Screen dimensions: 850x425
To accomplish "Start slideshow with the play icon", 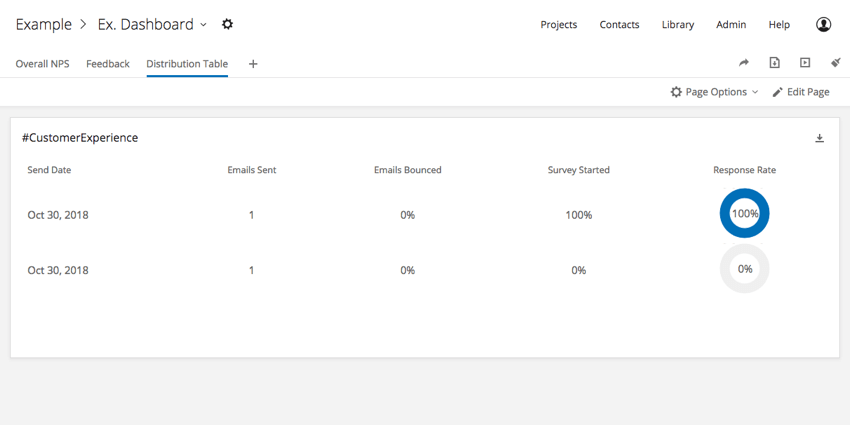I will (x=805, y=63).
